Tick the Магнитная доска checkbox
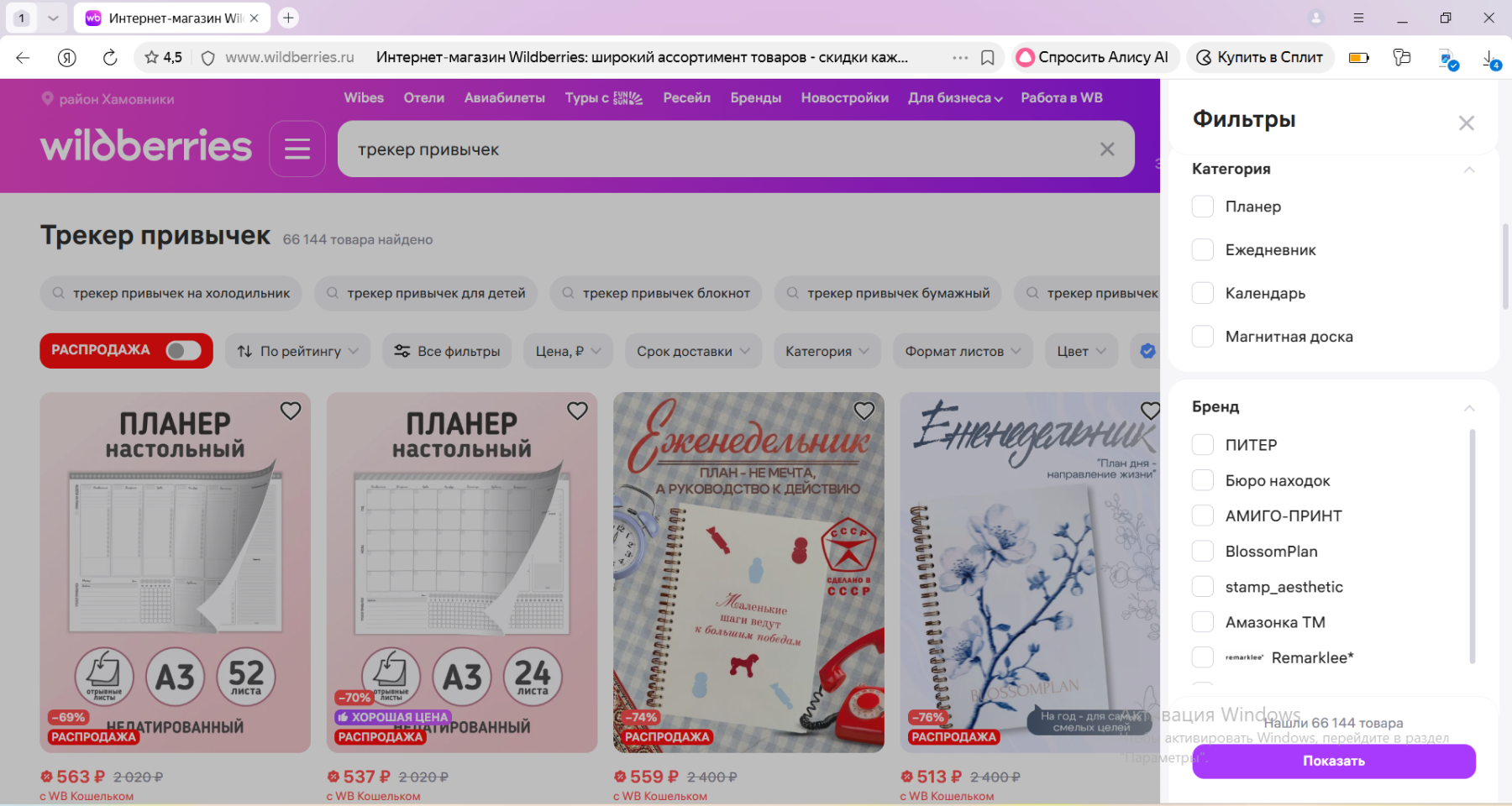Image resolution: width=1512 pixels, height=806 pixels. click(1203, 337)
